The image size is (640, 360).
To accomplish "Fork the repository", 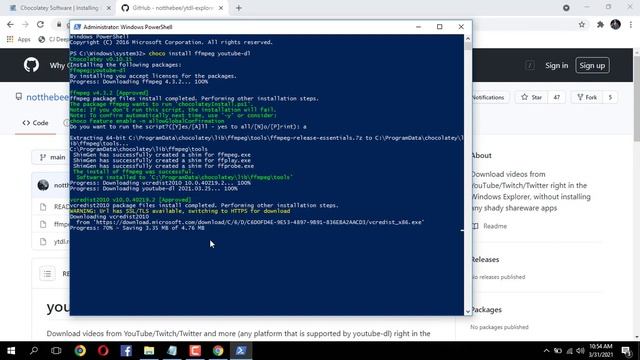I will [587, 97].
